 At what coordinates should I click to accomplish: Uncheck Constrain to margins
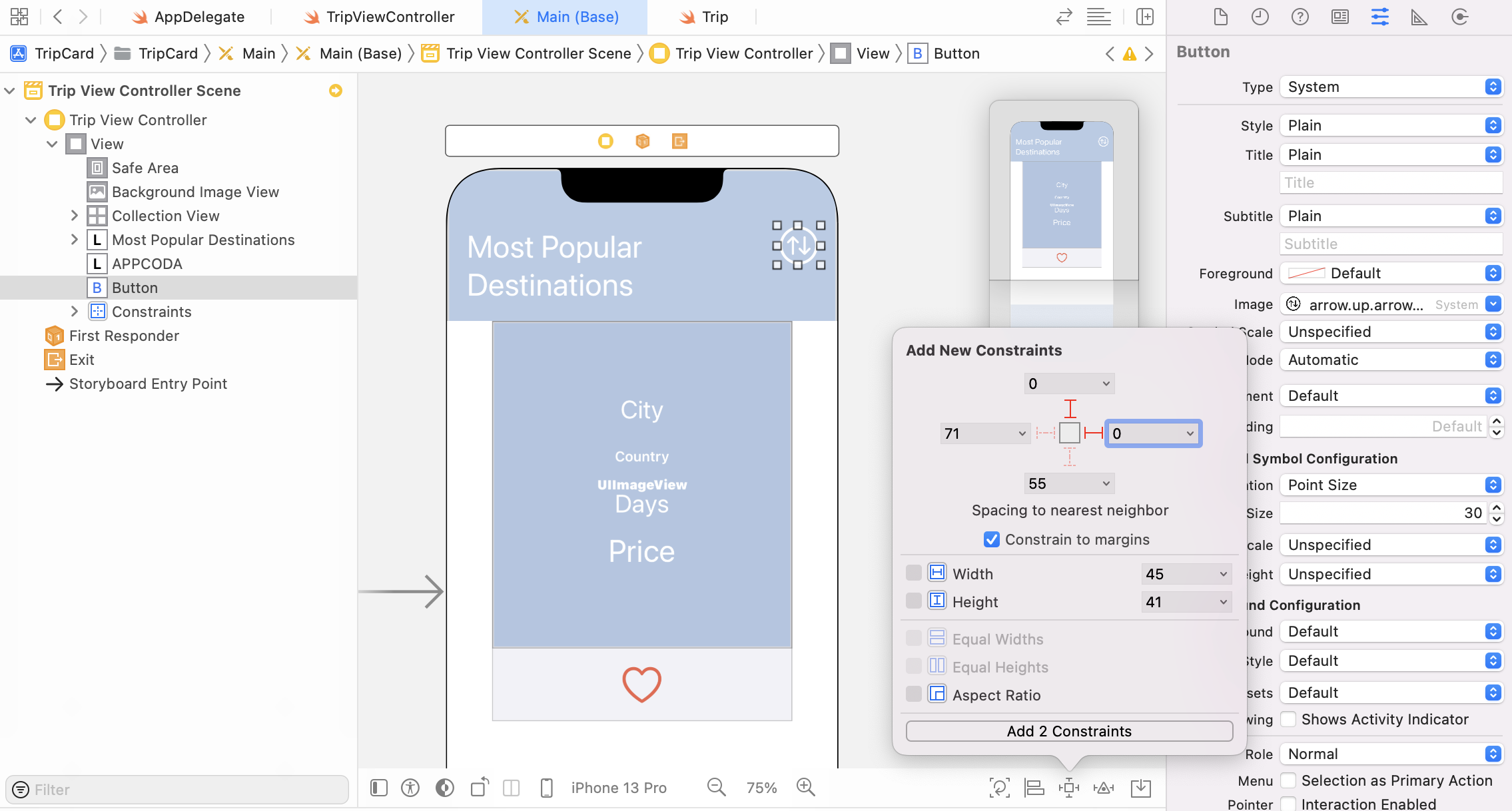[992, 539]
